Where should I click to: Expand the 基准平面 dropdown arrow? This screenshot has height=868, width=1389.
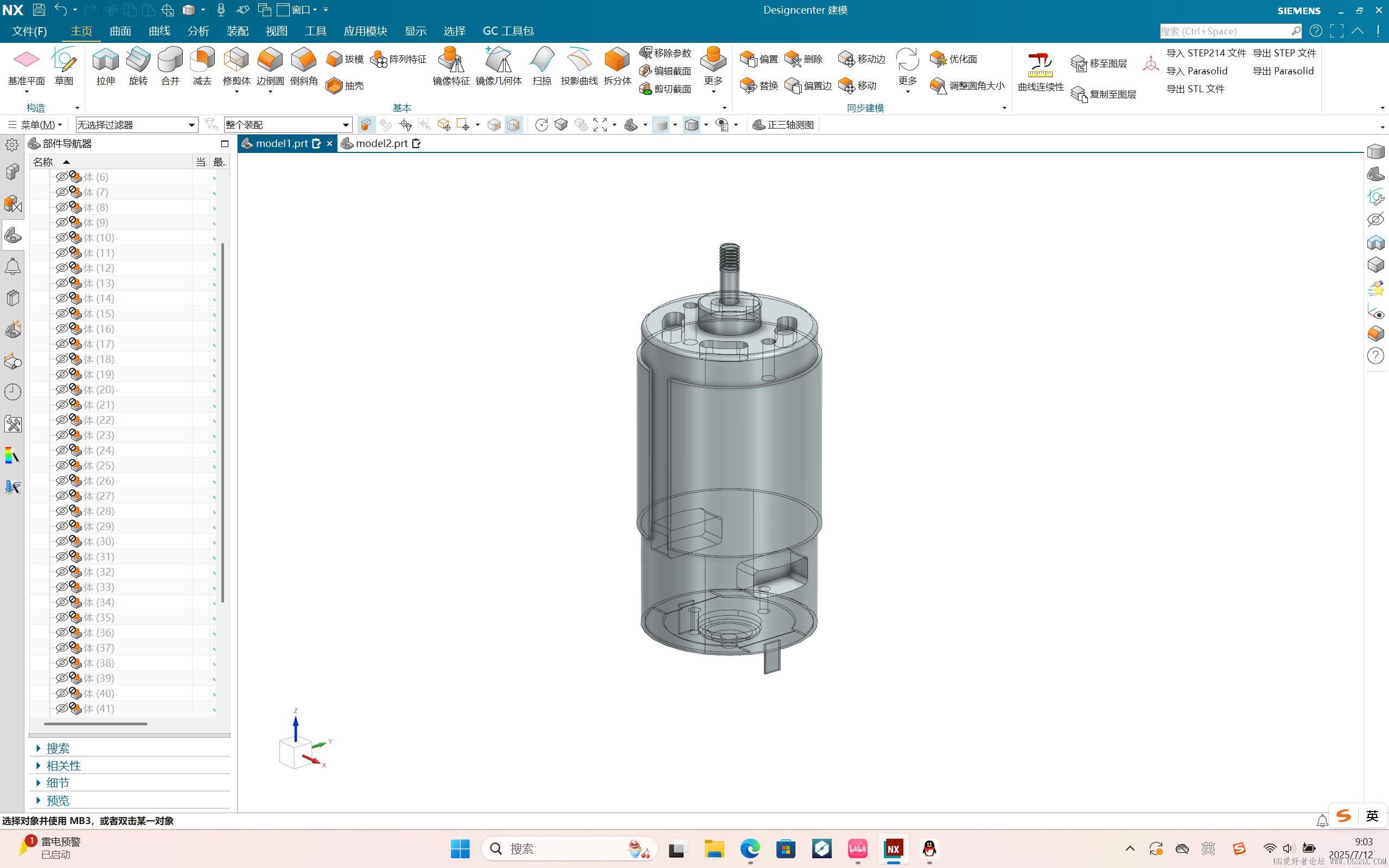coord(27,92)
